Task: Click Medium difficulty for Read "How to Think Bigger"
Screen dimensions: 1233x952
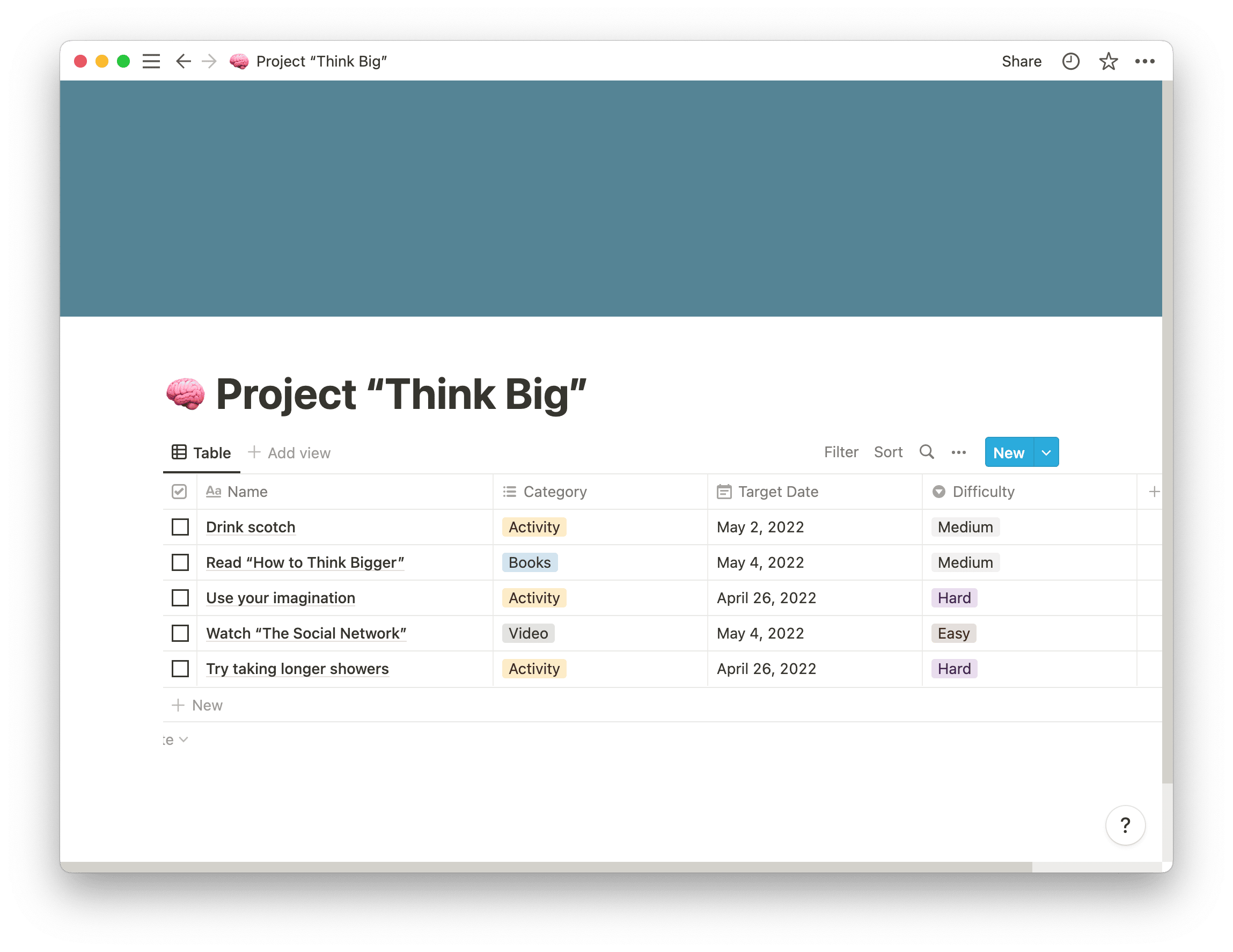Action: [965, 562]
